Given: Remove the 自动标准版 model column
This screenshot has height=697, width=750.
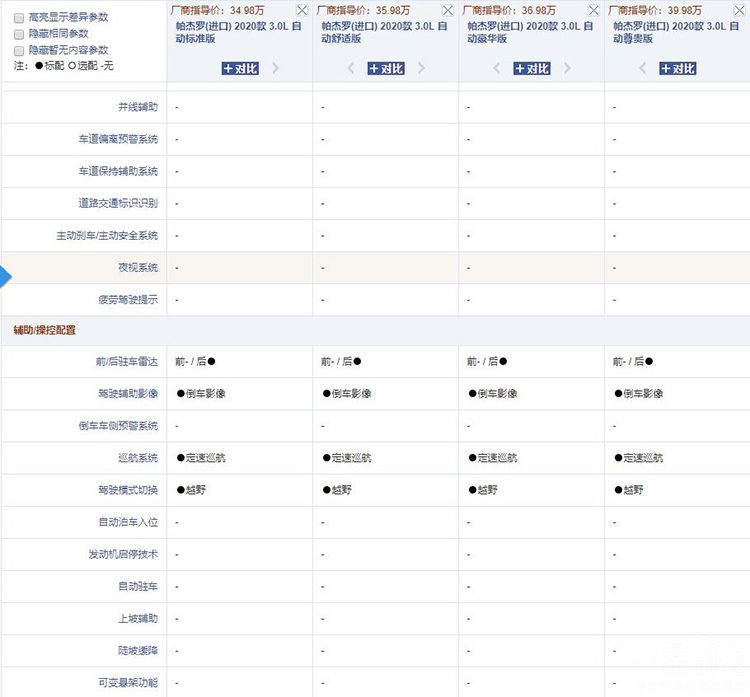Looking at the screenshot, I should click(302, 10).
